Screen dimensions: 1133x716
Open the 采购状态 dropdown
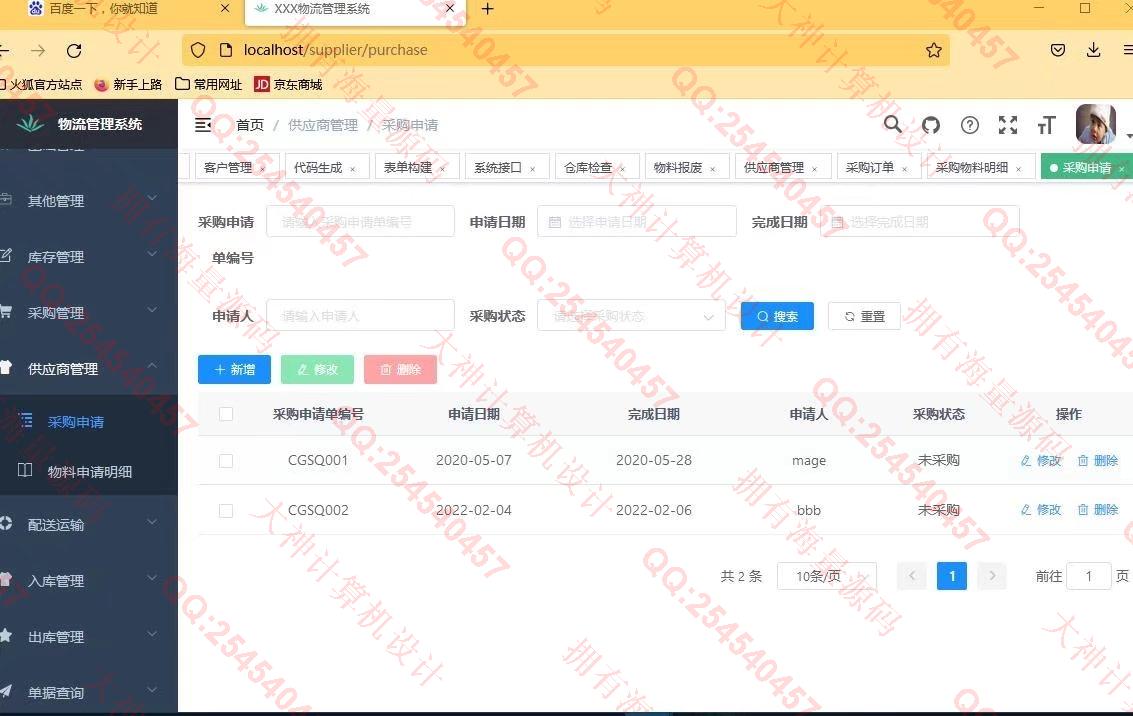[x=630, y=316]
